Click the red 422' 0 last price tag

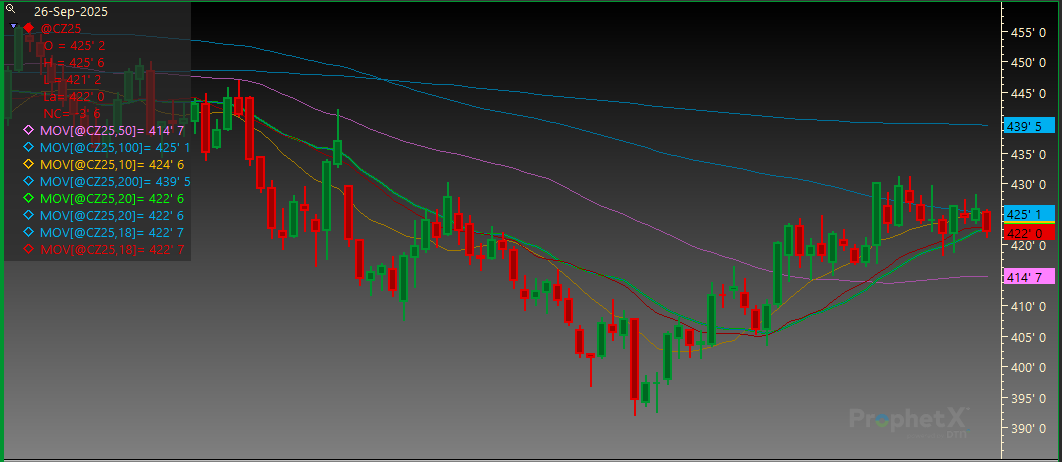(1023, 232)
